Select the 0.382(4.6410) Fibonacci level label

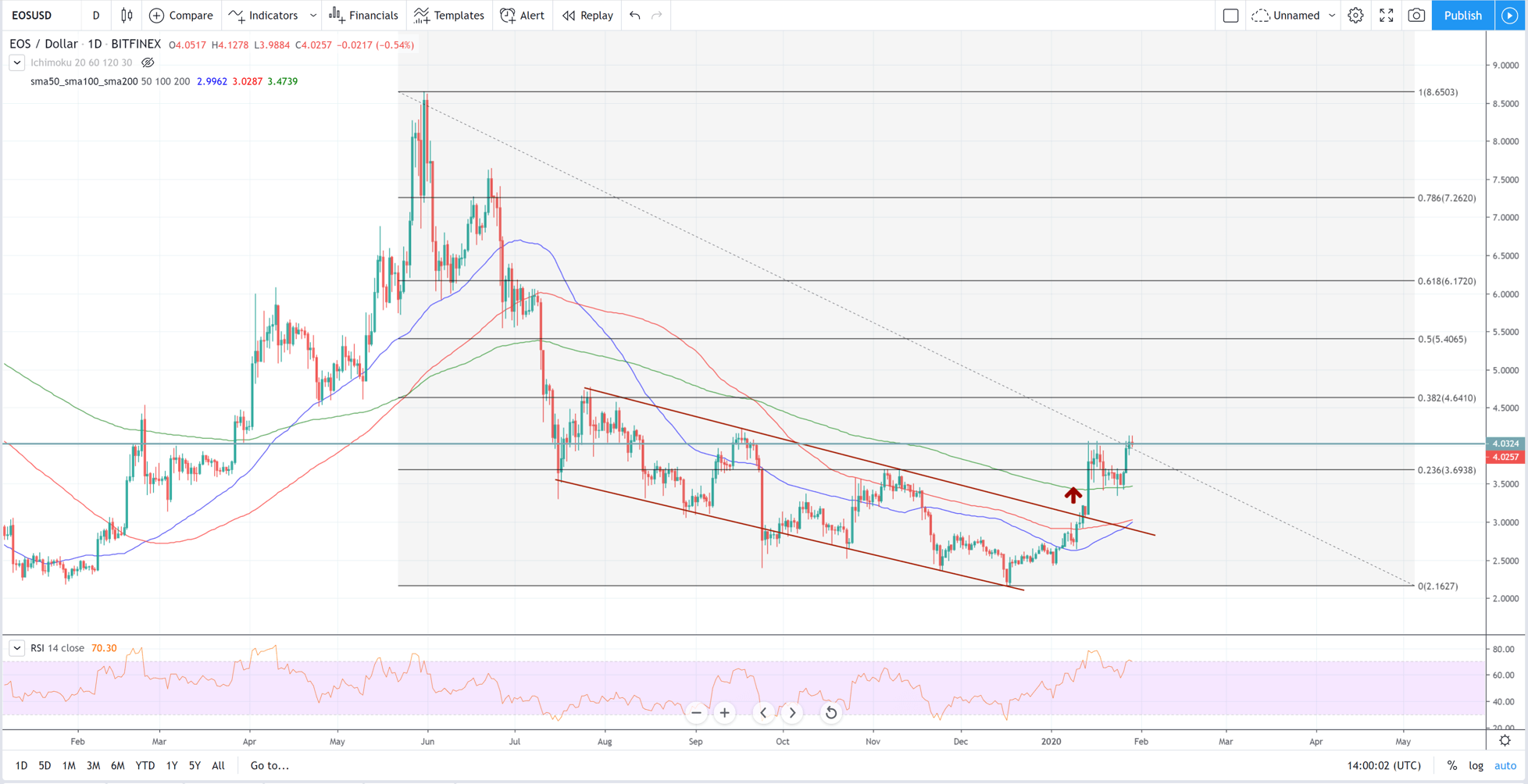click(x=1447, y=398)
